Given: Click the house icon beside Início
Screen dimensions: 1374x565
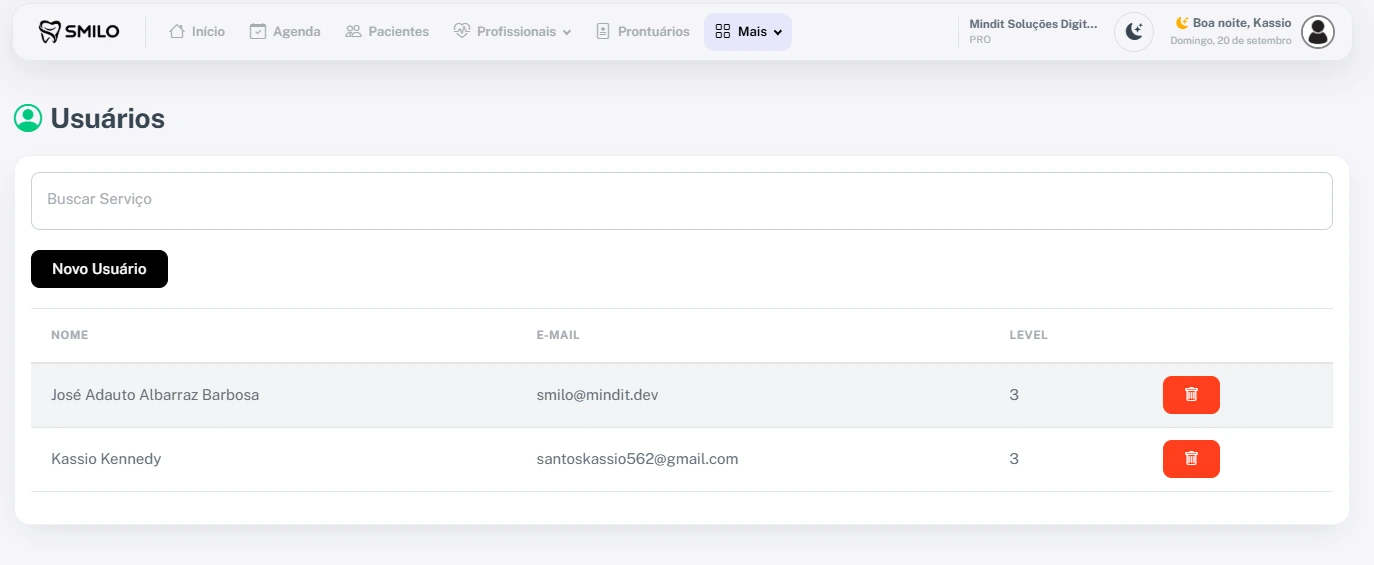Looking at the screenshot, I should point(177,32).
